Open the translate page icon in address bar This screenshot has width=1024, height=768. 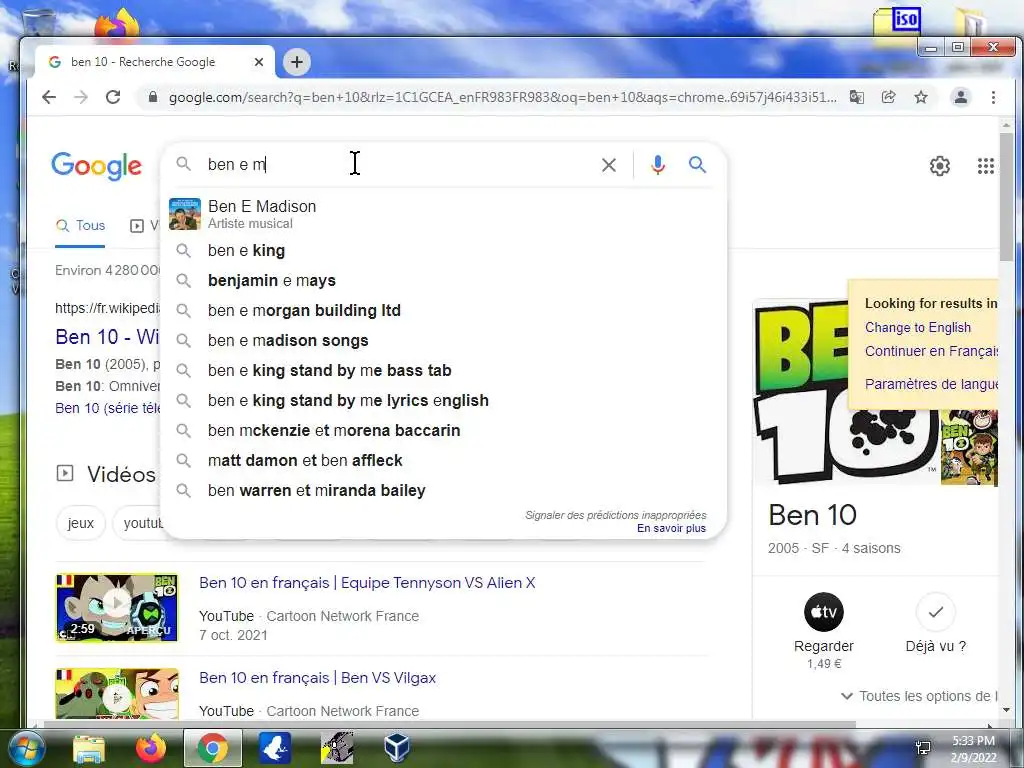click(x=856, y=97)
